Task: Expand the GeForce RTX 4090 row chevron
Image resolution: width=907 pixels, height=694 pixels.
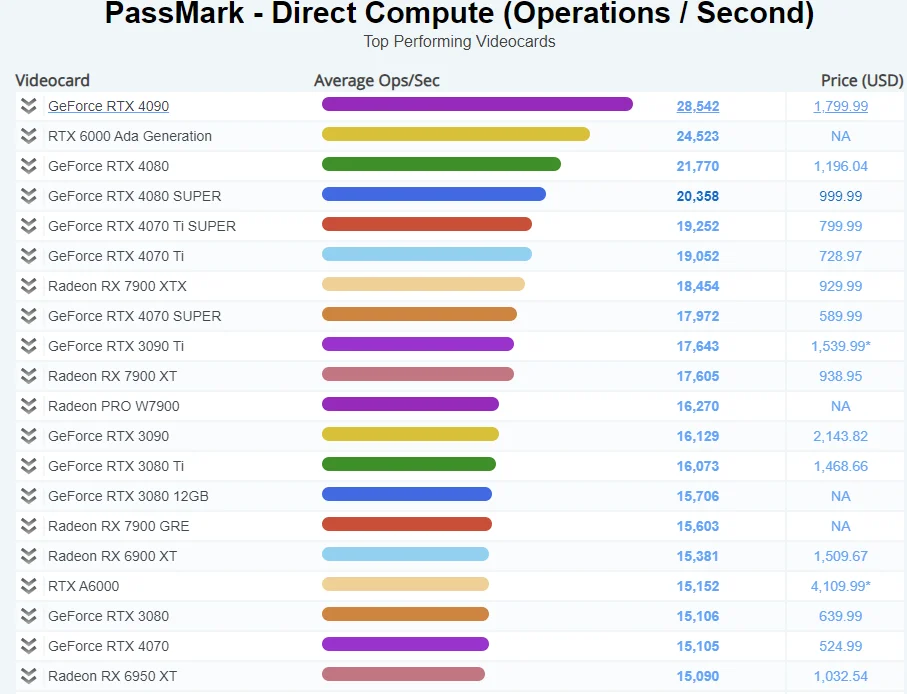Action: click(28, 106)
